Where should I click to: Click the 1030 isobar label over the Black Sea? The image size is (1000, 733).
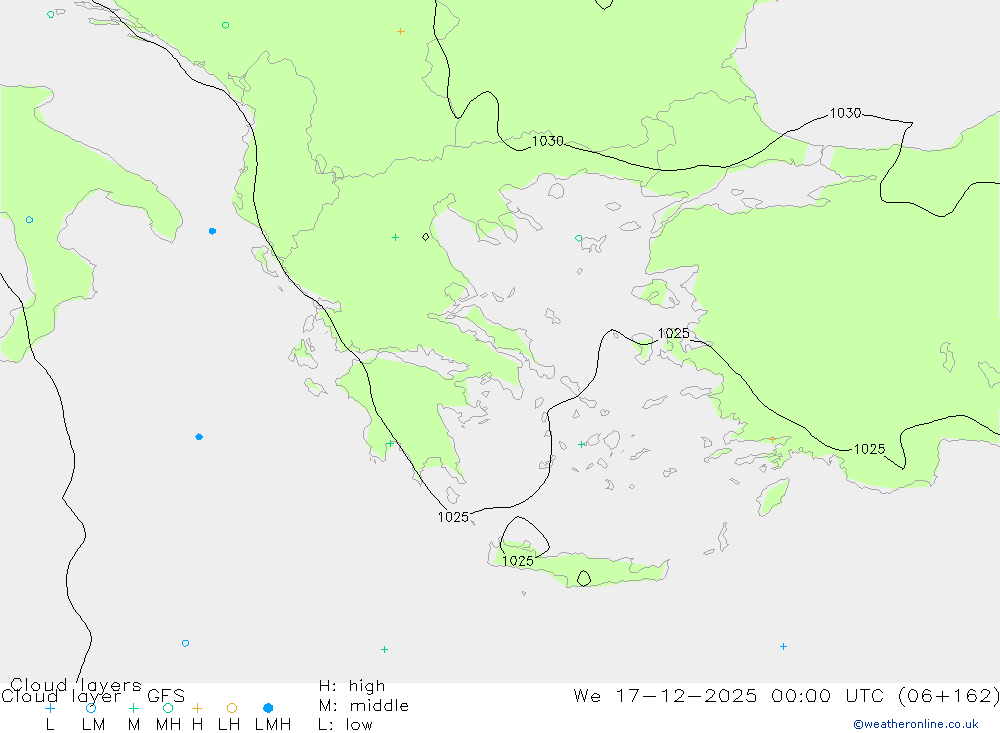[x=845, y=113]
